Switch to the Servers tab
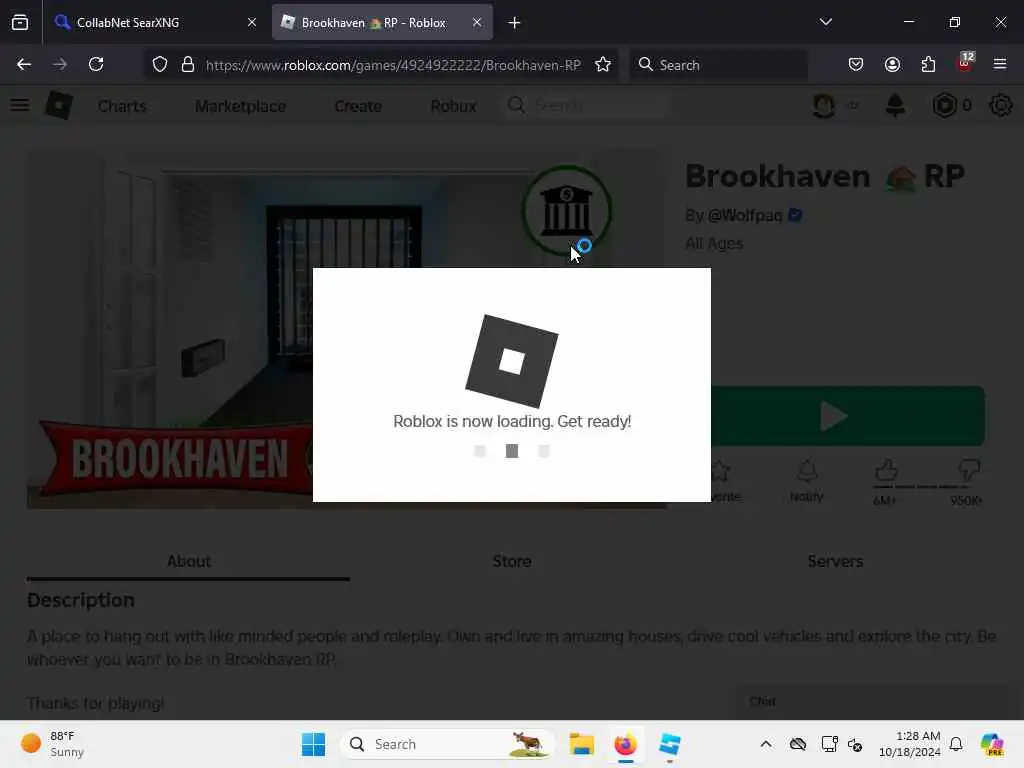This screenshot has height=768, width=1024. [x=835, y=561]
